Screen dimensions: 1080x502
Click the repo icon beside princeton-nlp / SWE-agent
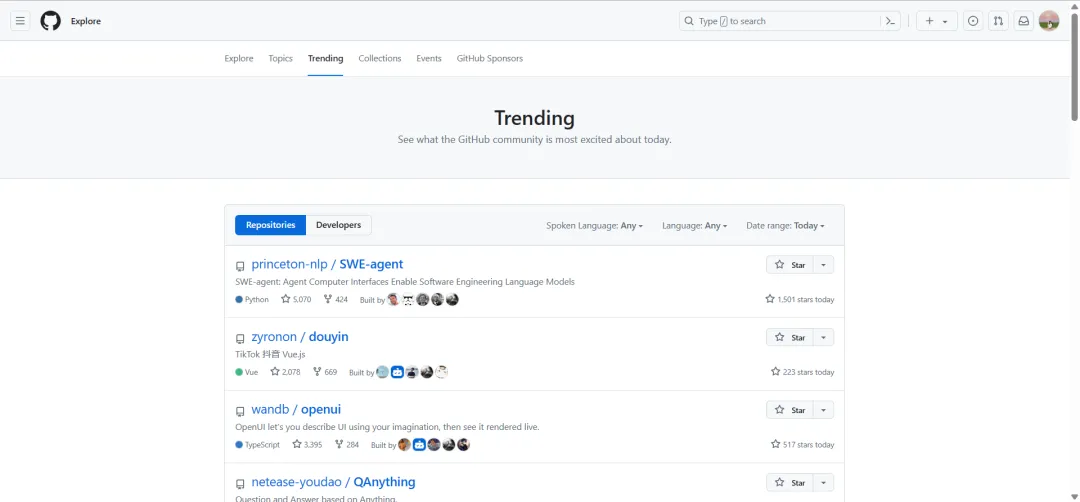(x=240, y=266)
